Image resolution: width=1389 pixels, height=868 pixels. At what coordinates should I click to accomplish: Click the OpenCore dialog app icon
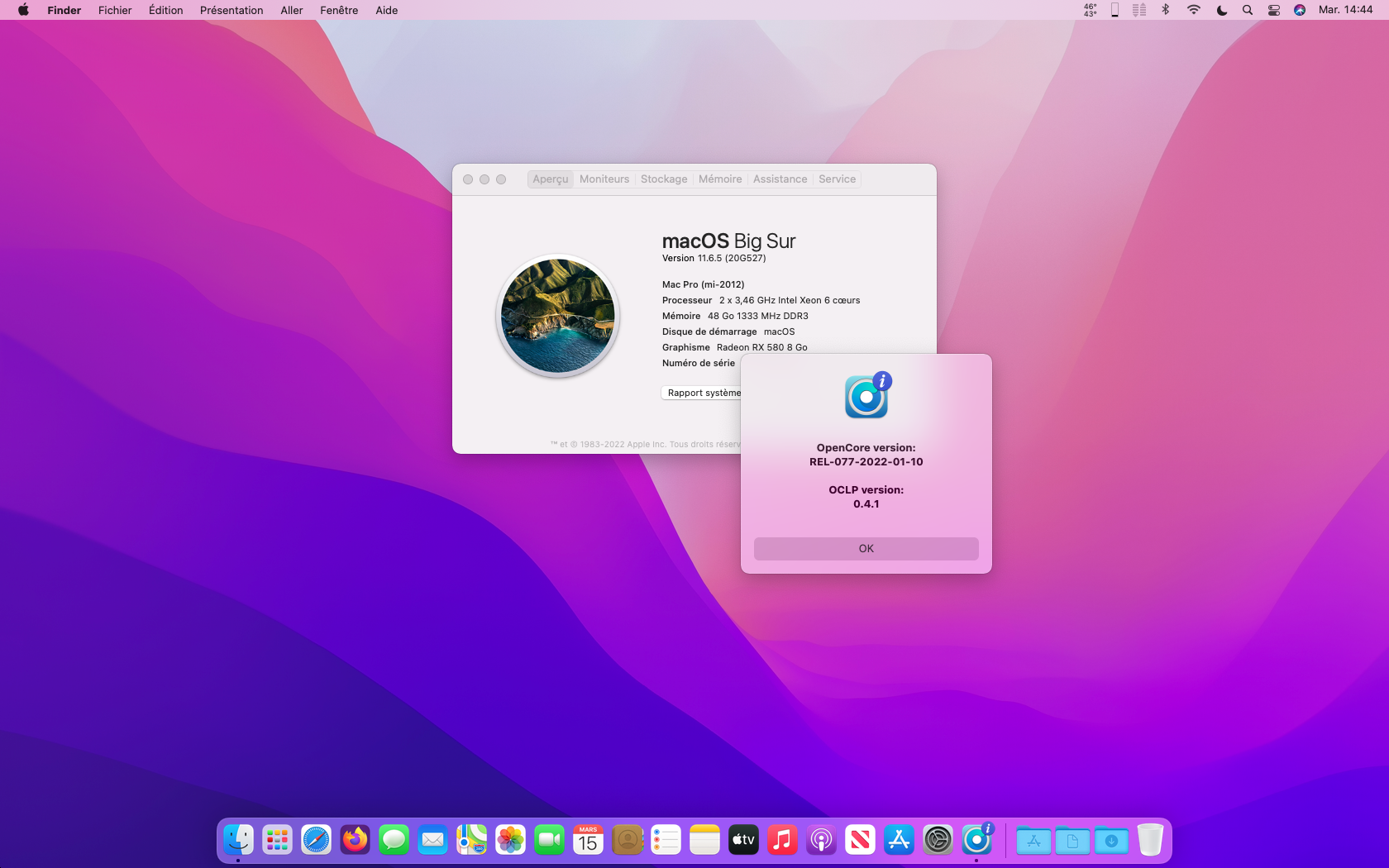tap(867, 395)
